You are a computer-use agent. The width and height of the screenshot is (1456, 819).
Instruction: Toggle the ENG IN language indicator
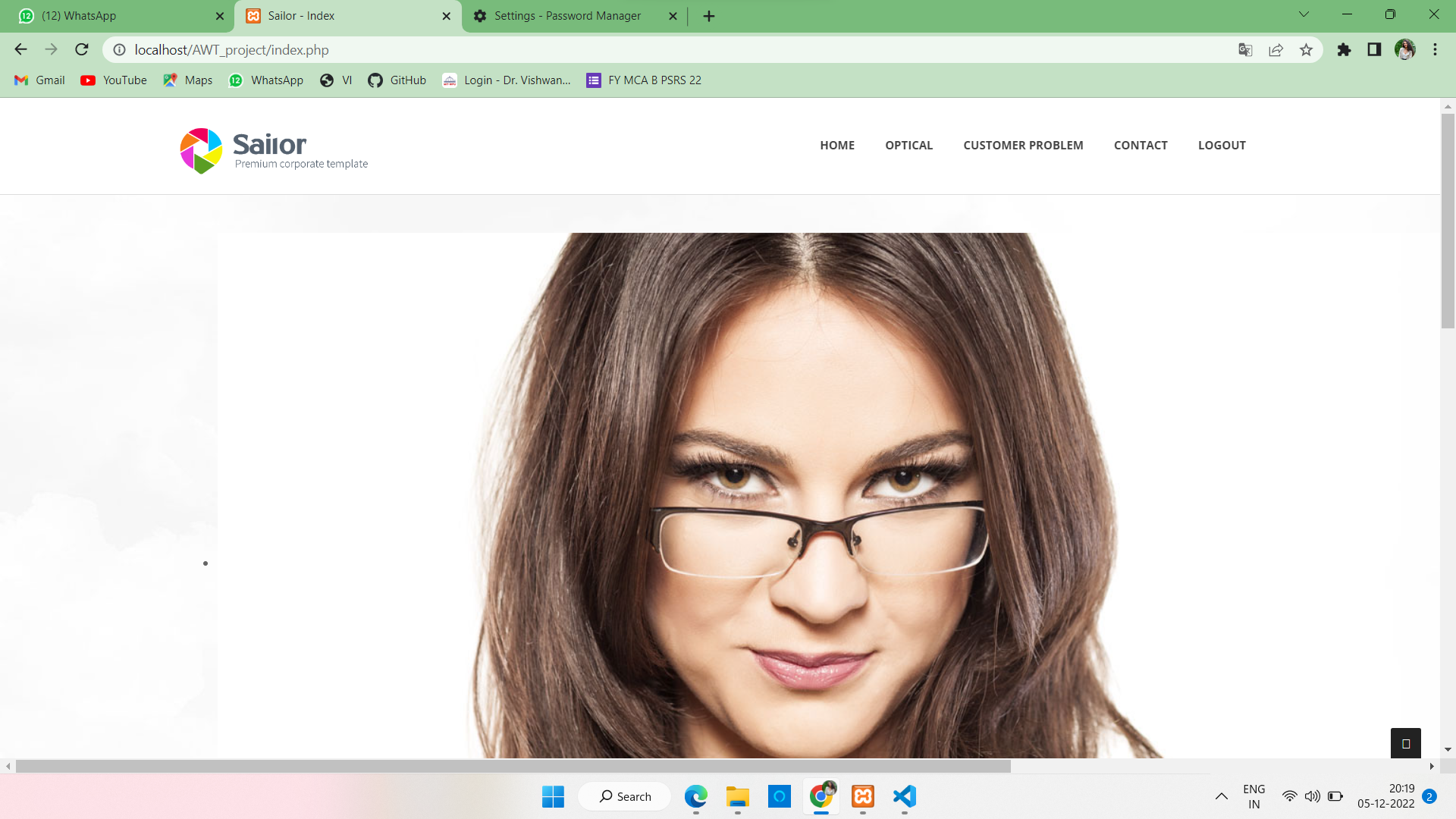click(x=1254, y=795)
